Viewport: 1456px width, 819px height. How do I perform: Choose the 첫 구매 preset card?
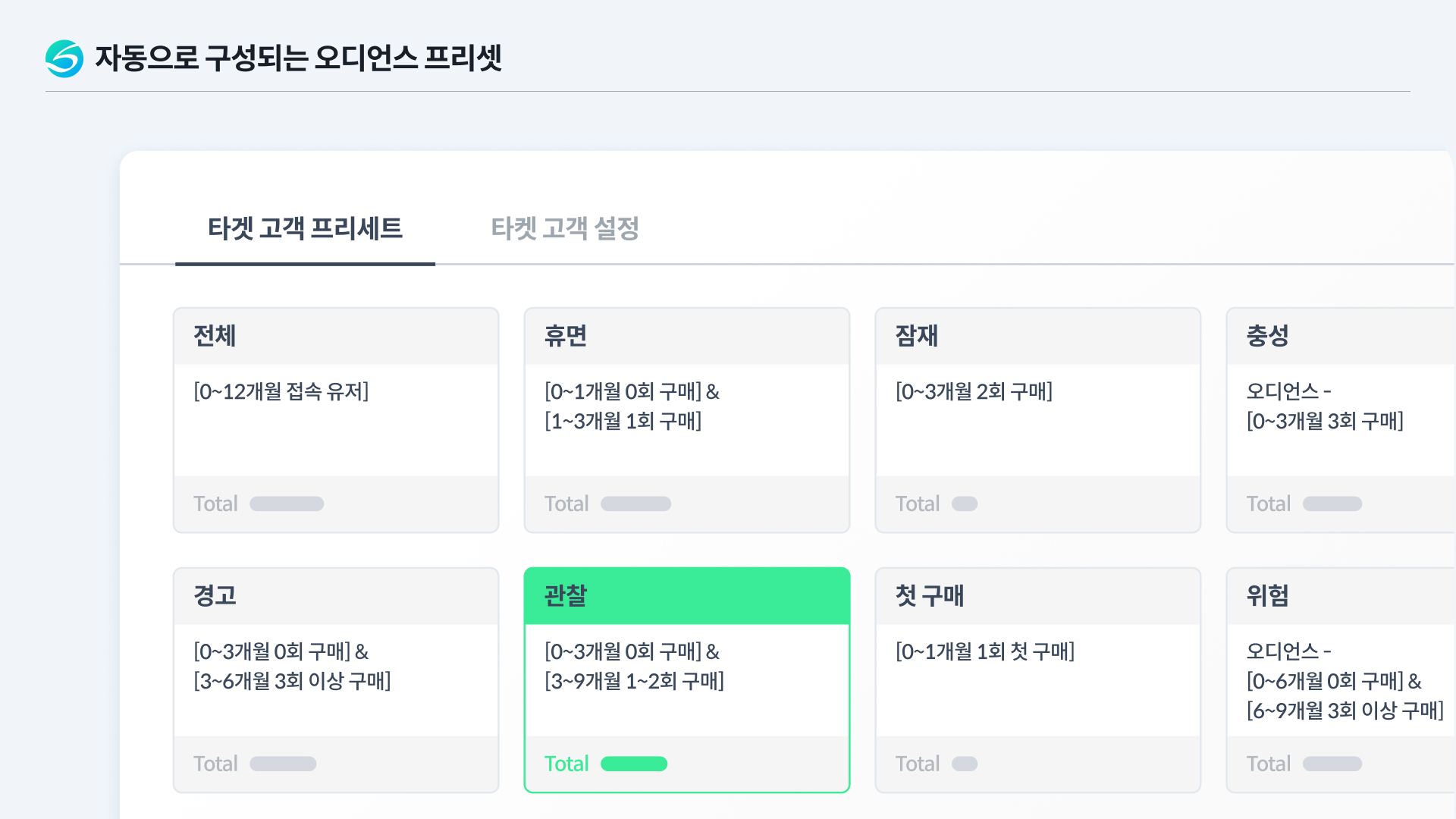[x=1037, y=679]
